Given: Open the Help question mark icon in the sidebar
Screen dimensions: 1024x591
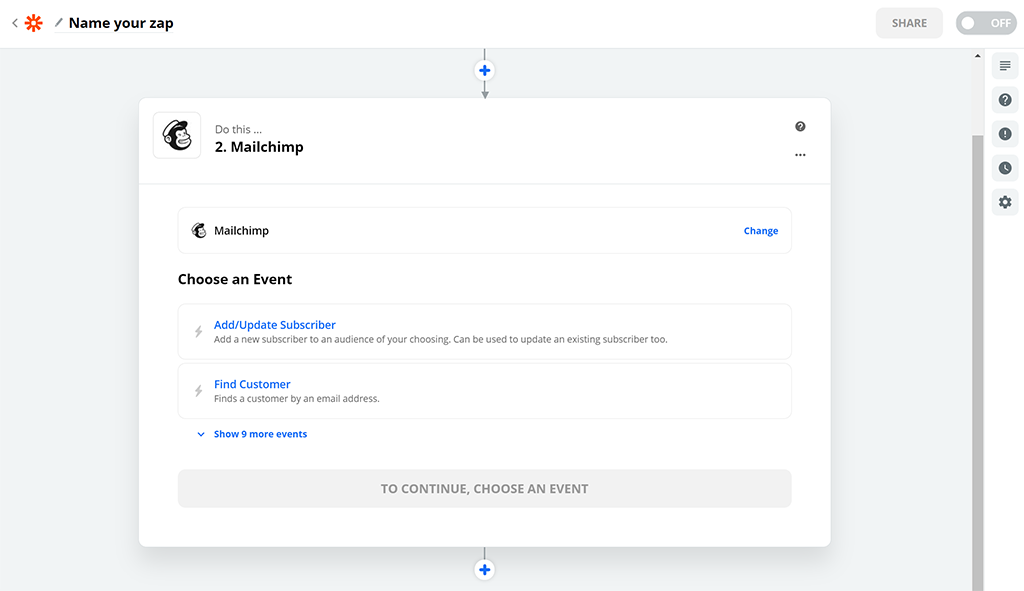Looking at the screenshot, I should pos(1004,99).
